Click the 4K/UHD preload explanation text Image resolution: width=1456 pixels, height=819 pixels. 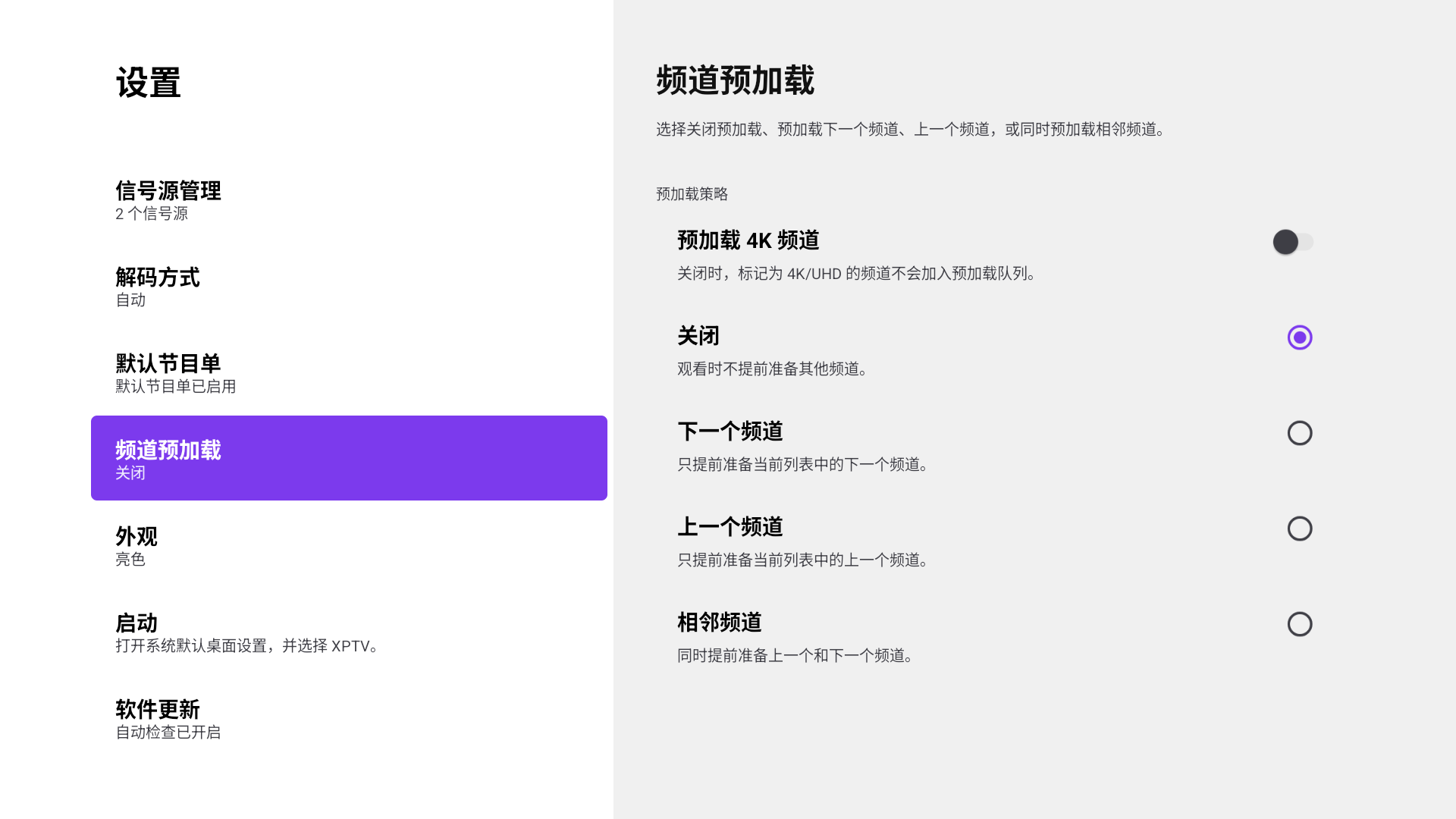[x=857, y=273]
